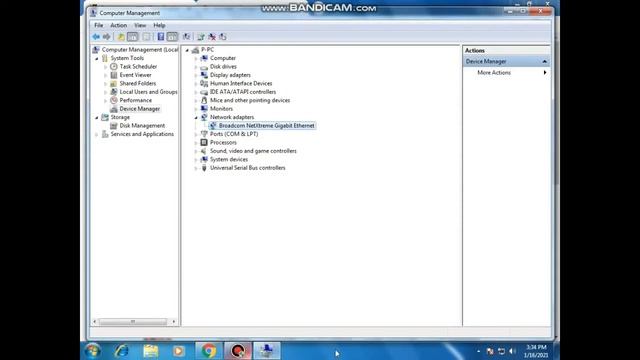
Task: Expand the Disk drives arrow
Action: pos(196,67)
